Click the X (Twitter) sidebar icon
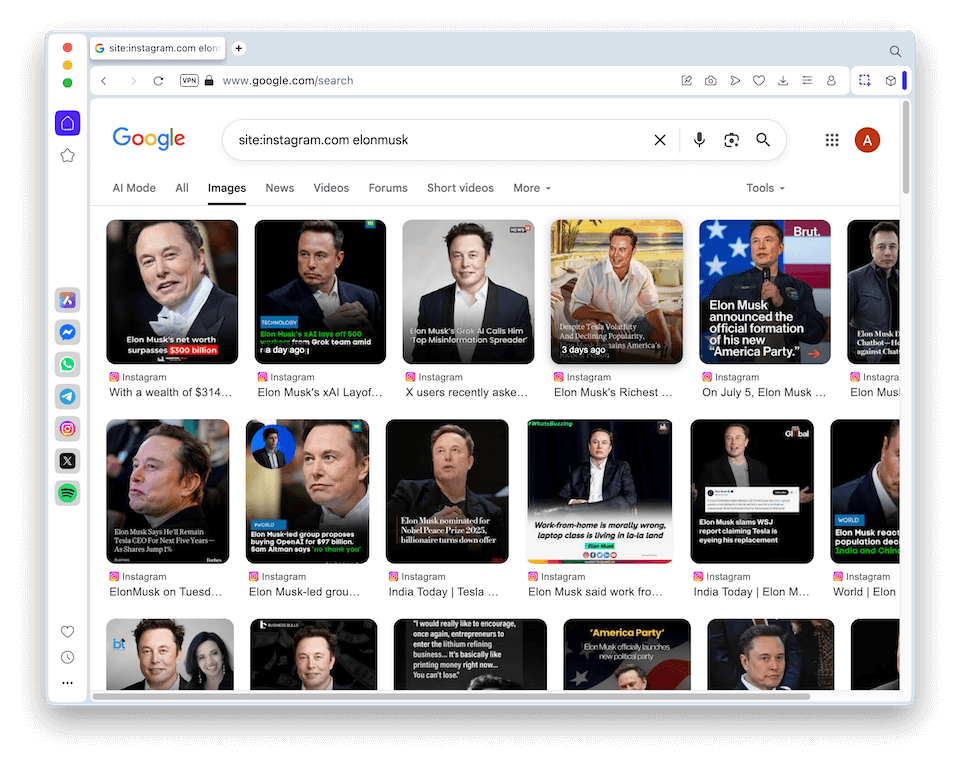This screenshot has height=765, width=960. (x=67, y=461)
